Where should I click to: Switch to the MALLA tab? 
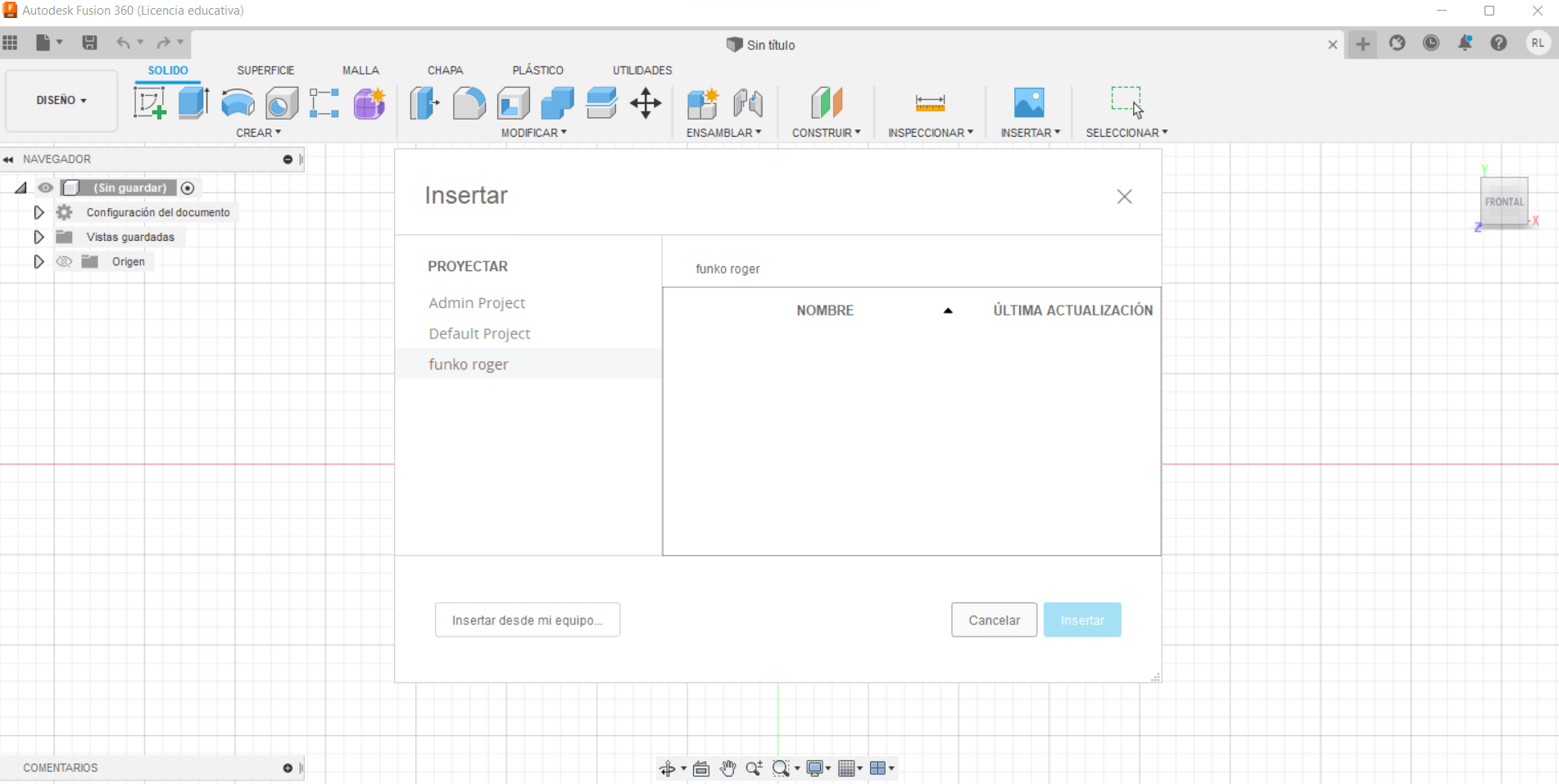[x=360, y=70]
